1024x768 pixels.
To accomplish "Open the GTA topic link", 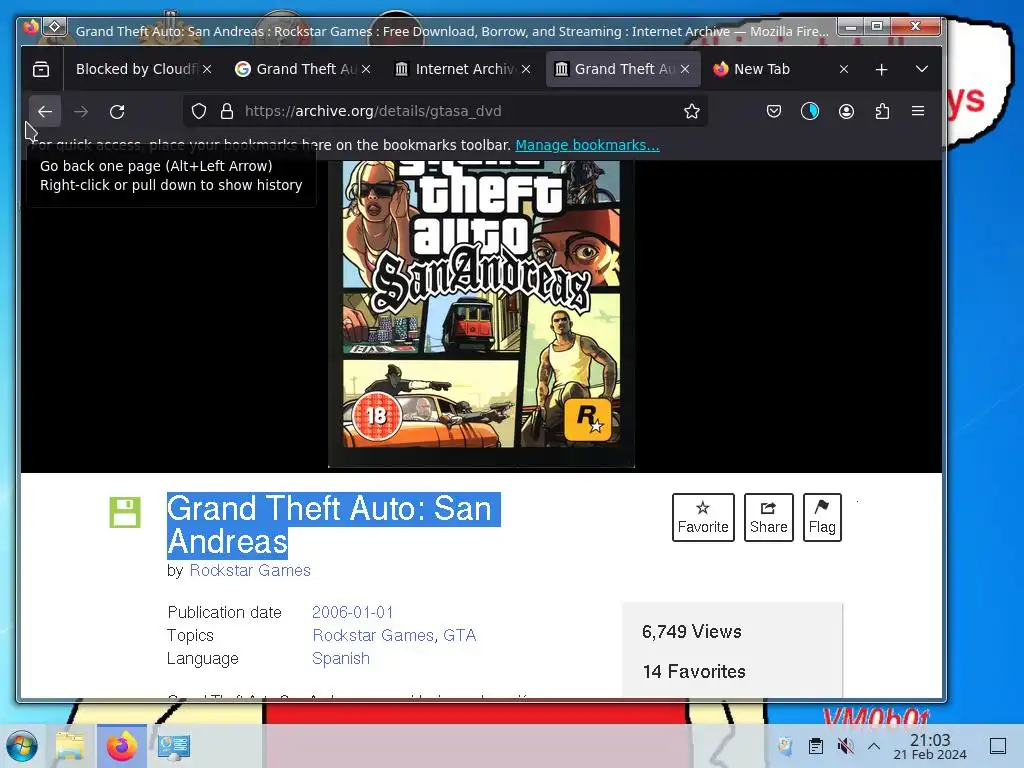I will click(460, 635).
